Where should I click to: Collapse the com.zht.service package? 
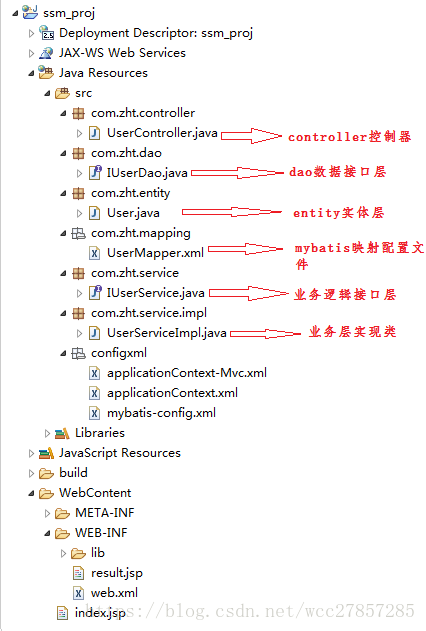point(64,274)
